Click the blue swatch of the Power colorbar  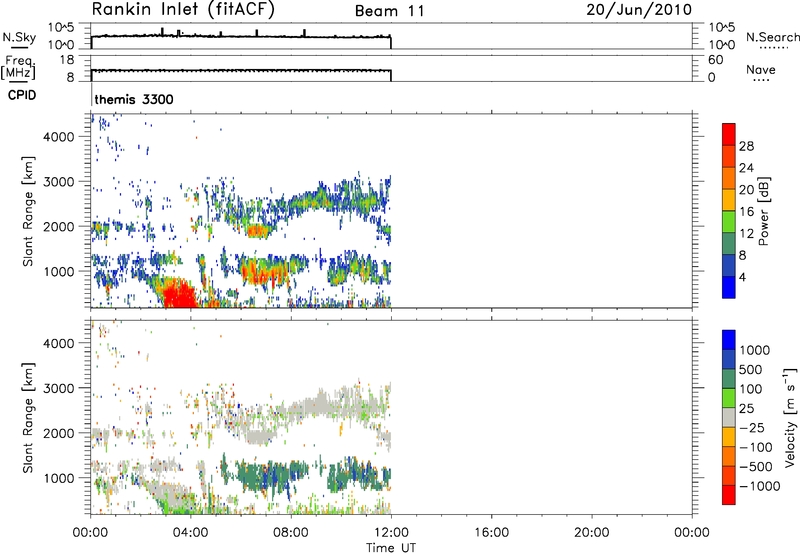[729, 287]
